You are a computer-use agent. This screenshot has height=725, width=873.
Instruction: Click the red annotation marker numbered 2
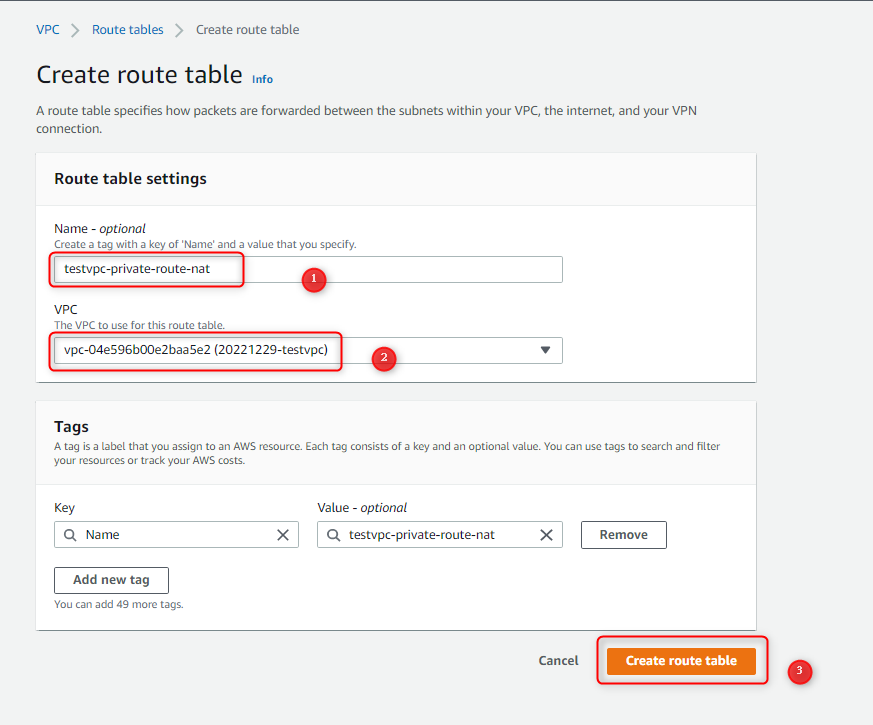(x=384, y=358)
